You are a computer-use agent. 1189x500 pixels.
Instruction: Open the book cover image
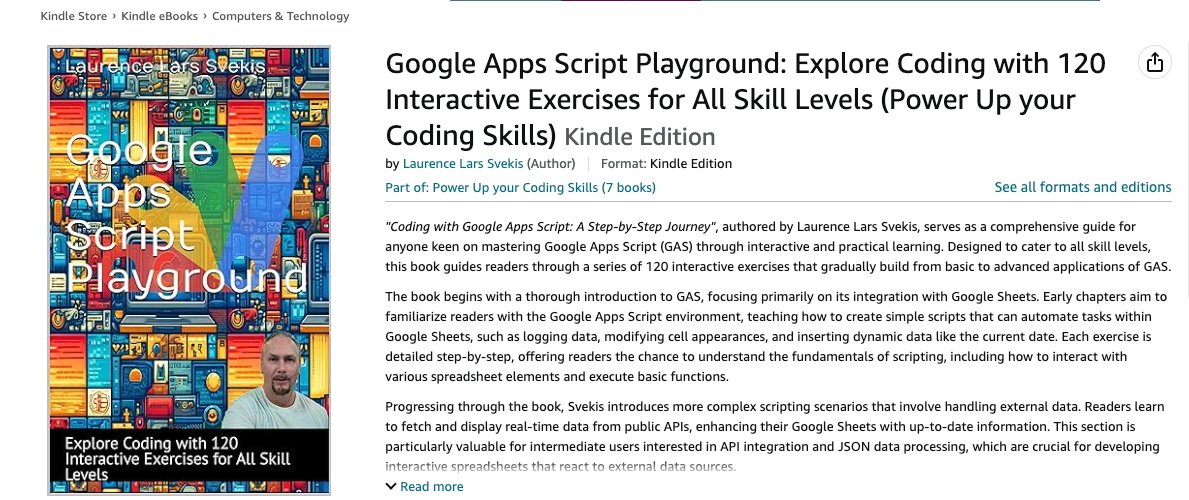(x=189, y=270)
